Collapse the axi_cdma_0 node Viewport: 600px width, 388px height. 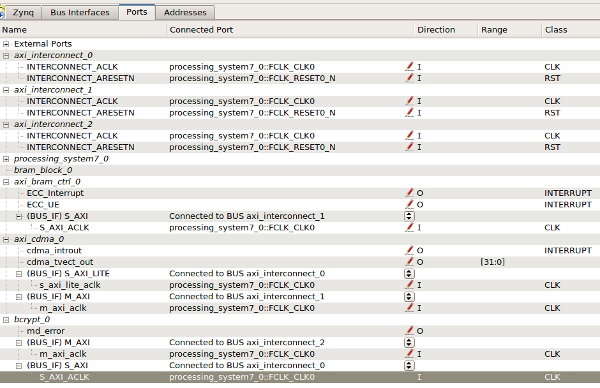(x=6, y=239)
